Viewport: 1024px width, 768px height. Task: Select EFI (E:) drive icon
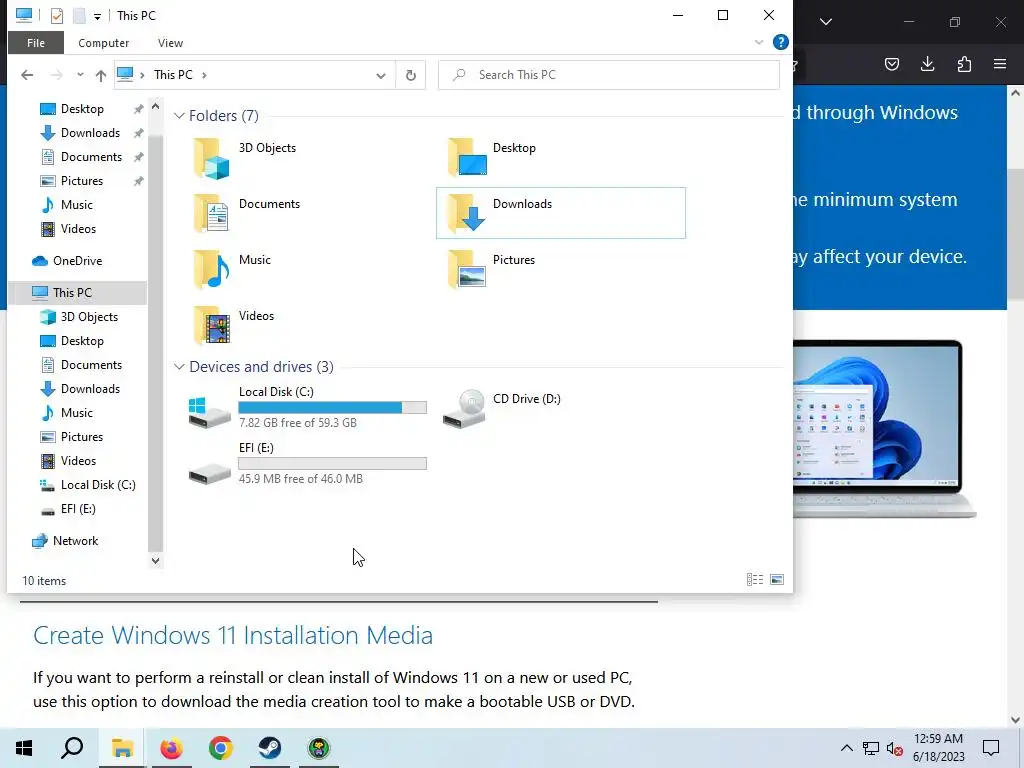click(209, 474)
